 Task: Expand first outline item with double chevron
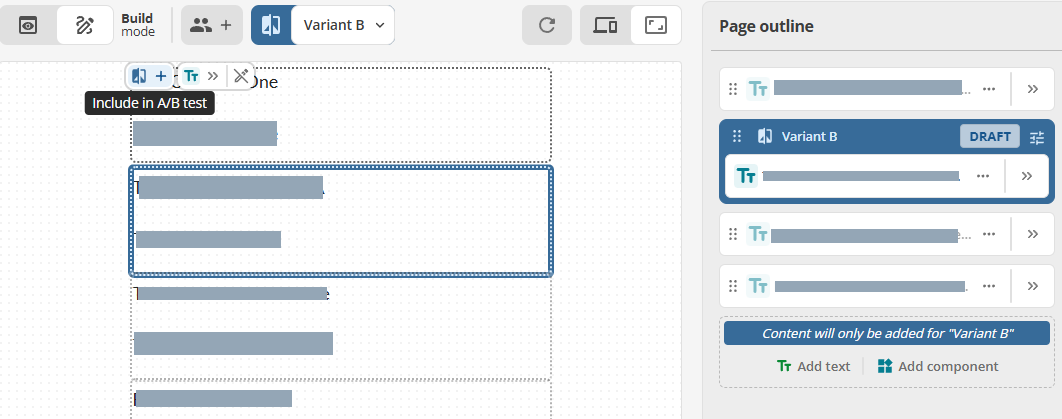pyautogui.click(x=1033, y=89)
